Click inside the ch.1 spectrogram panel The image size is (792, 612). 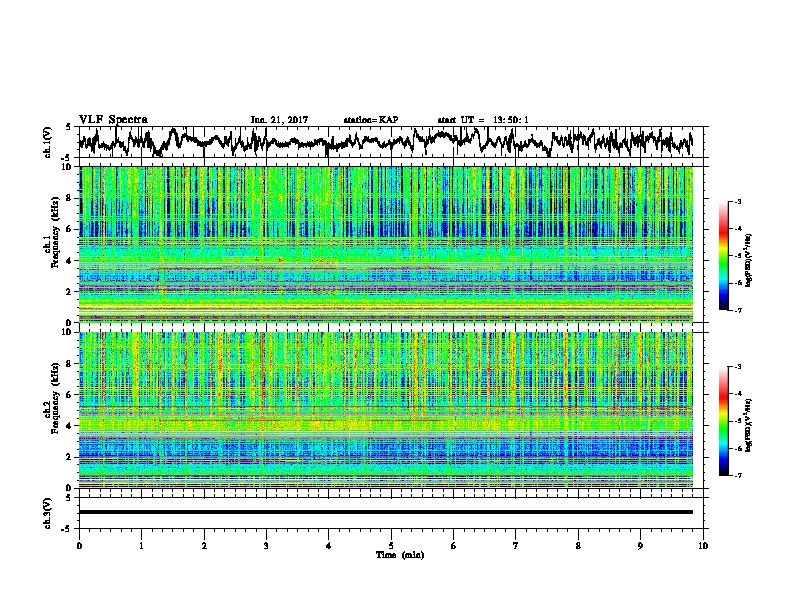coord(386,244)
